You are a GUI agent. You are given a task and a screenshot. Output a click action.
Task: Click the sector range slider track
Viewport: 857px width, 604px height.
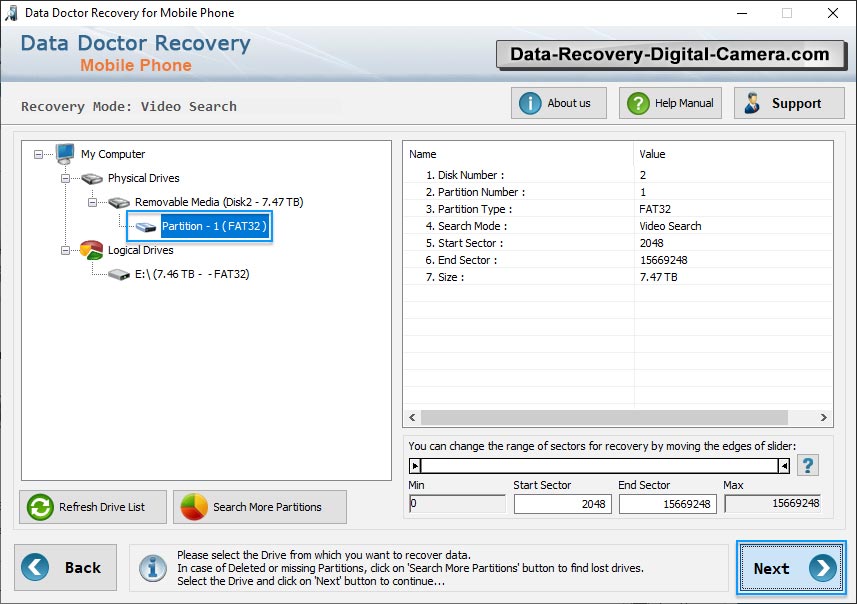[x=599, y=466]
